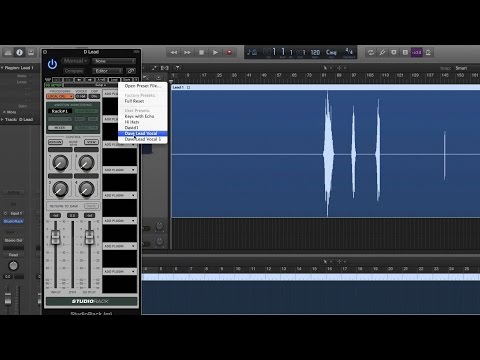Screen dimensions: 480x360
Task: Expand the Track: D Lead disclosure triangle
Action: point(2,119)
